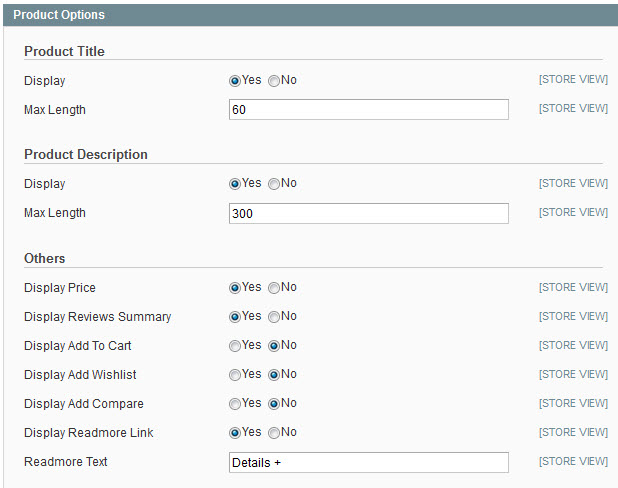
Task: Enable Display Add To Cart with Yes
Action: (x=235, y=346)
